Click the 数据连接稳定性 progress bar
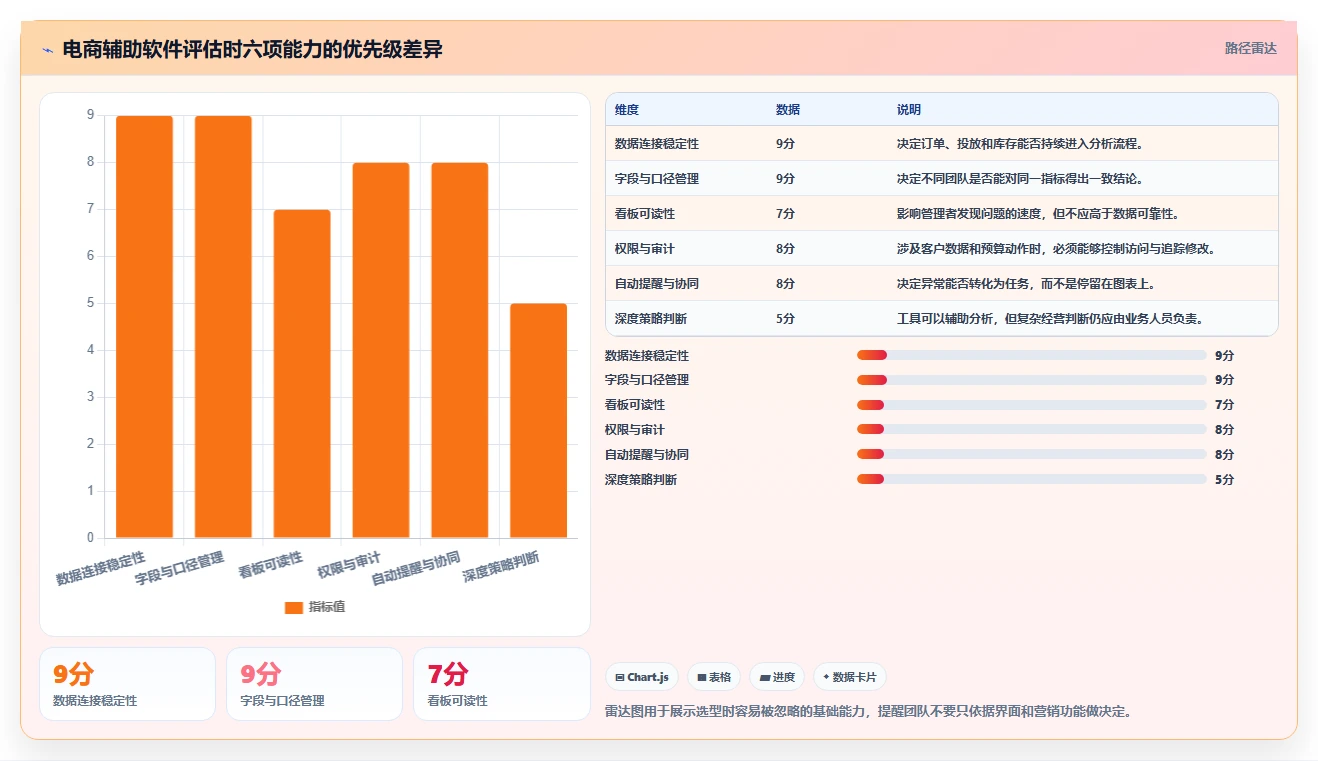1318x761 pixels. pos(1032,355)
